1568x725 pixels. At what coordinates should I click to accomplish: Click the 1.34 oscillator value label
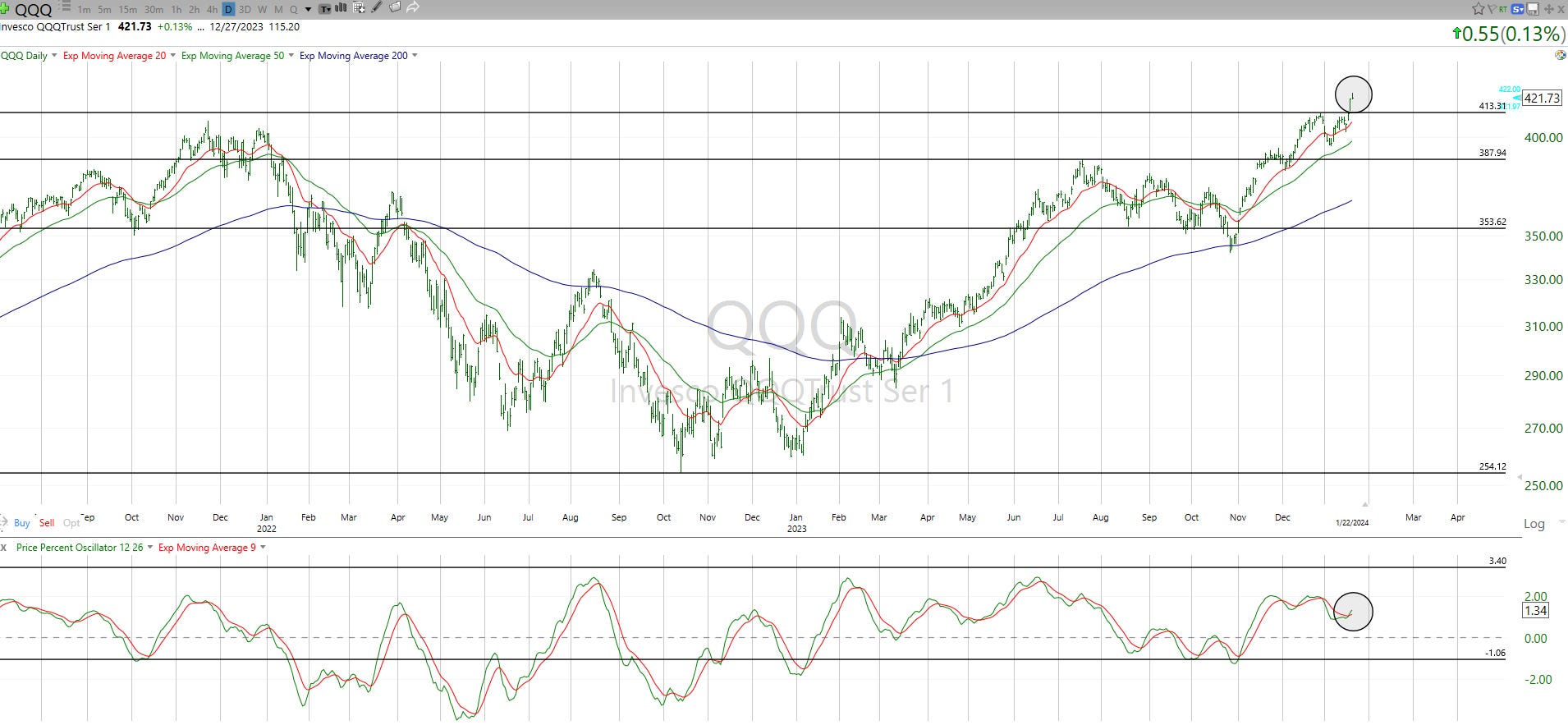(x=1534, y=611)
